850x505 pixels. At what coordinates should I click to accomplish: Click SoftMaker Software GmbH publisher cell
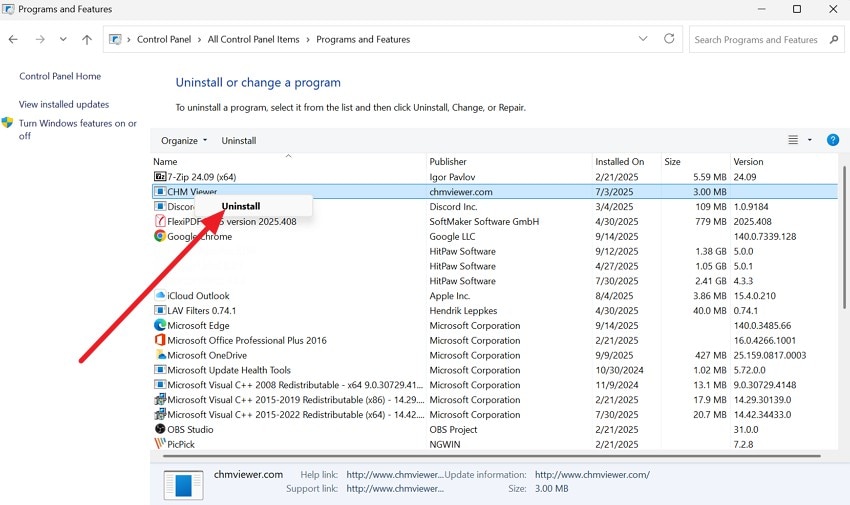tap(484, 221)
